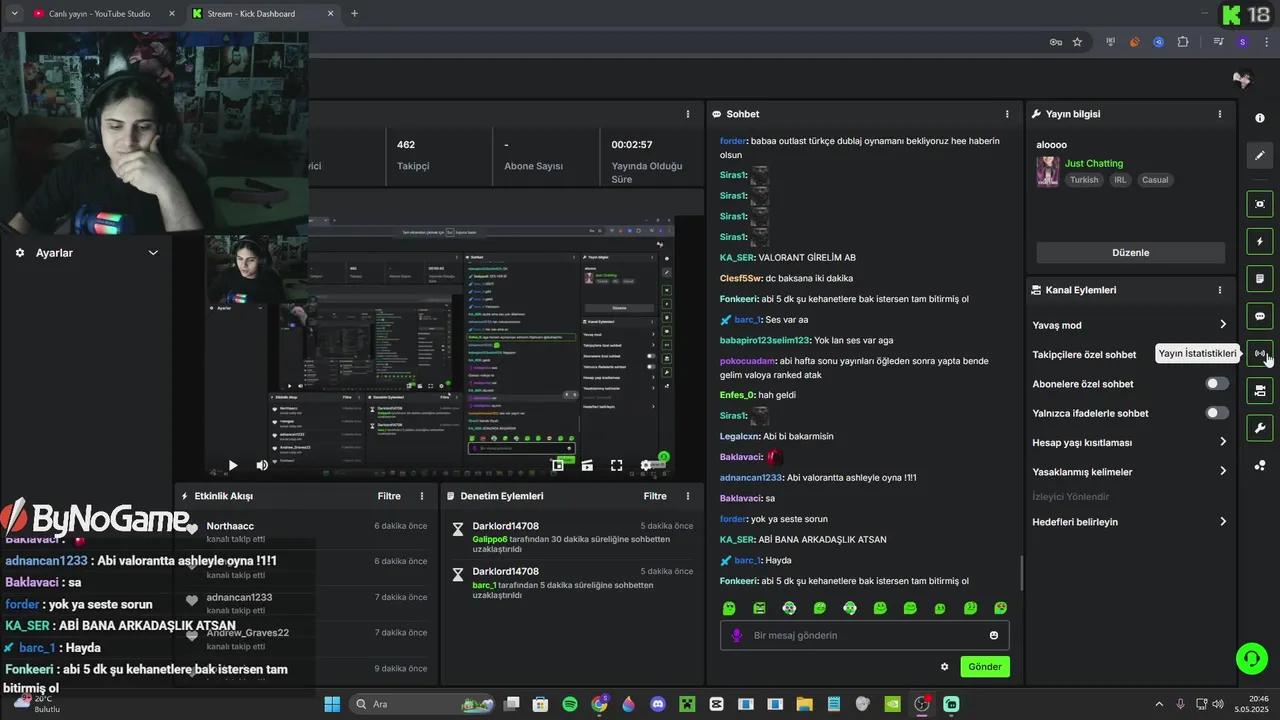1280x720 pixels.
Task: Enable Yalnızca ifadelerle sohbet toggle
Action: tap(1216, 413)
